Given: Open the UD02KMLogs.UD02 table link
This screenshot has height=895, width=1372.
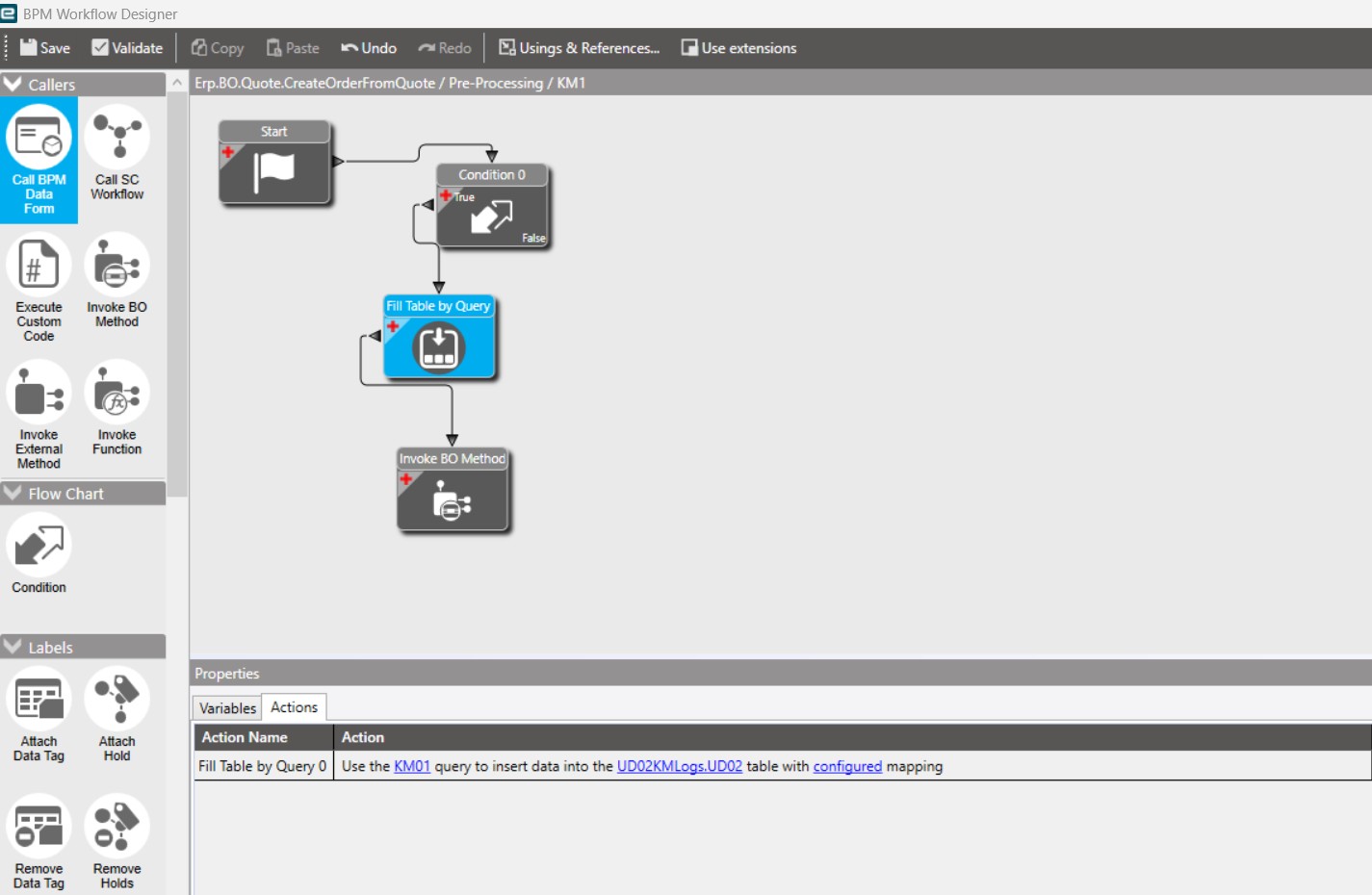Looking at the screenshot, I should tap(680, 766).
